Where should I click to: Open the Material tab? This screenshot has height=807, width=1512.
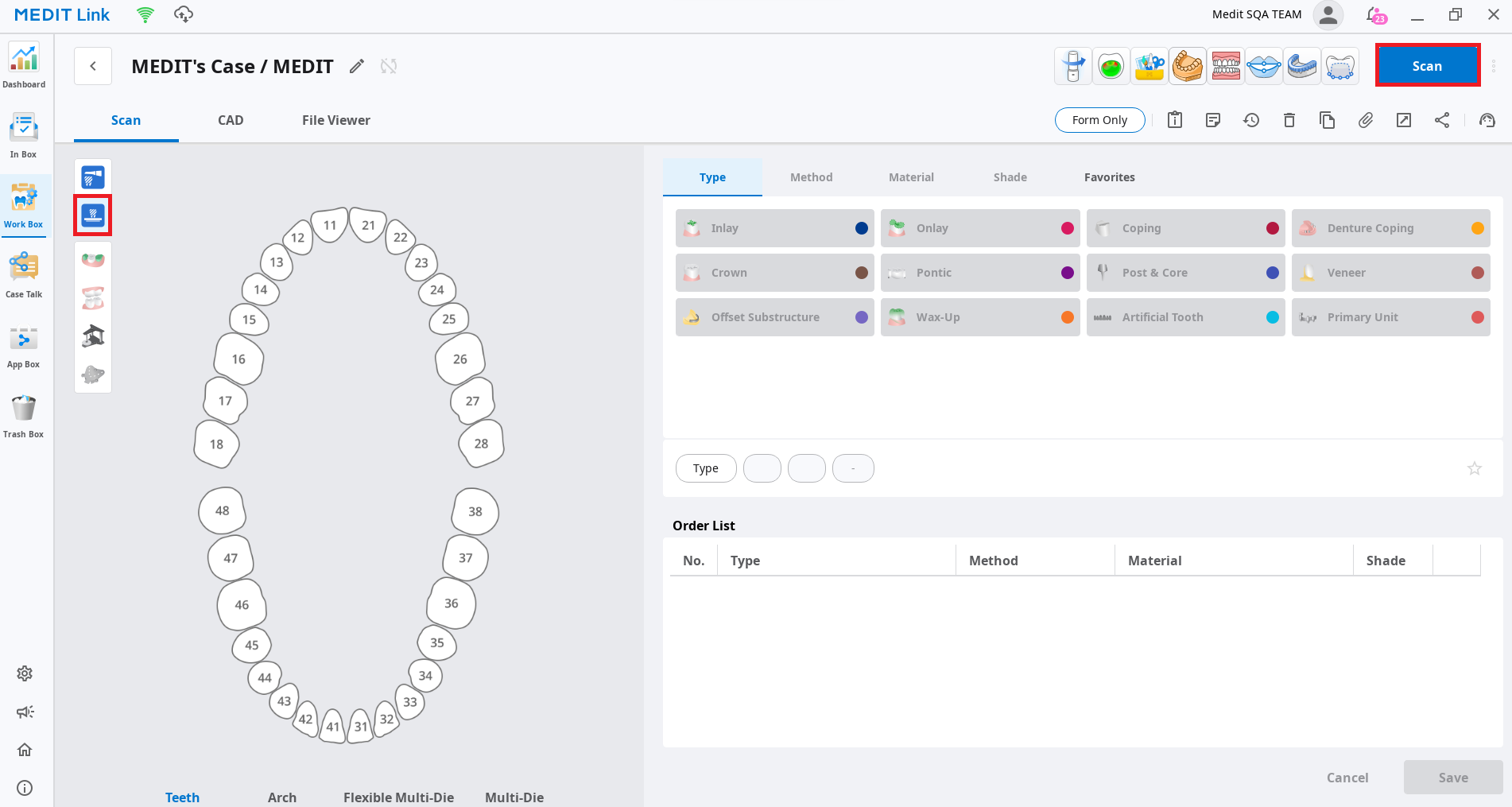[x=911, y=177]
